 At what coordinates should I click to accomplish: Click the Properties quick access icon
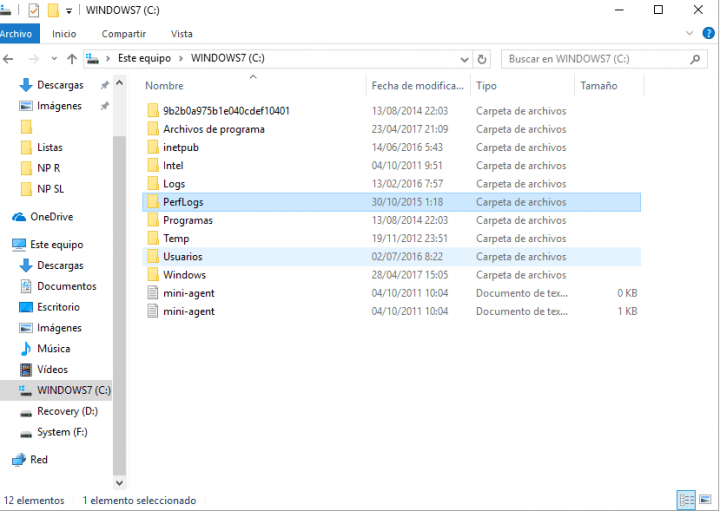(x=34, y=10)
